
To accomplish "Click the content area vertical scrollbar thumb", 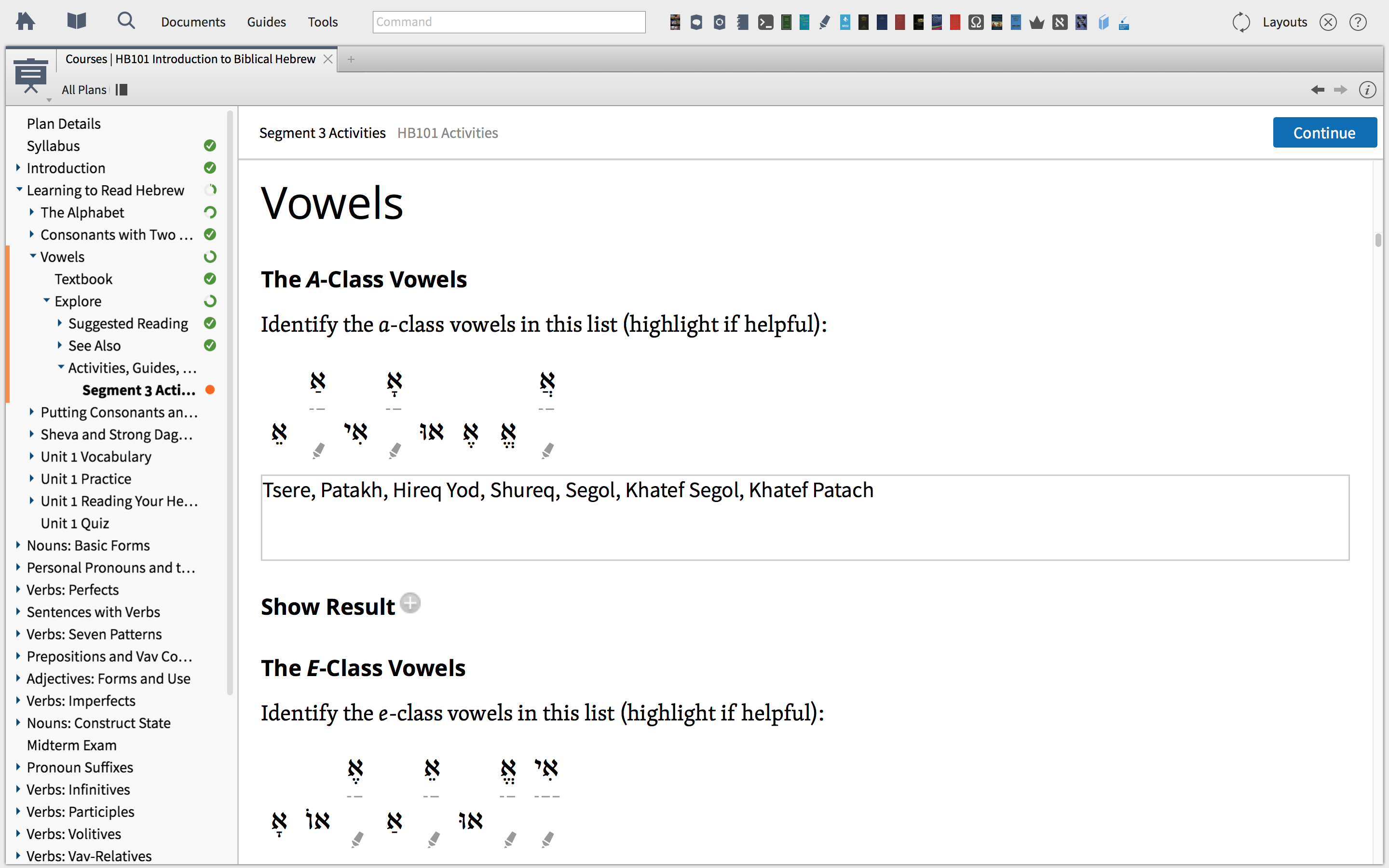I will [x=1377, y=239].
